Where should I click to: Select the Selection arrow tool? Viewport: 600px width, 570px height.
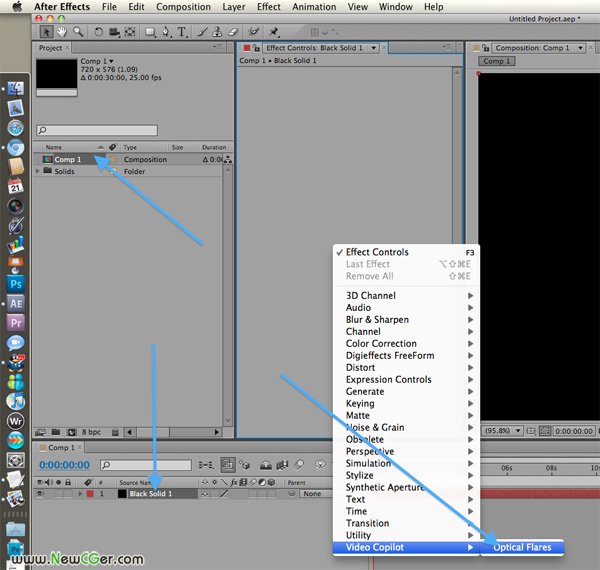pos(46,32)
